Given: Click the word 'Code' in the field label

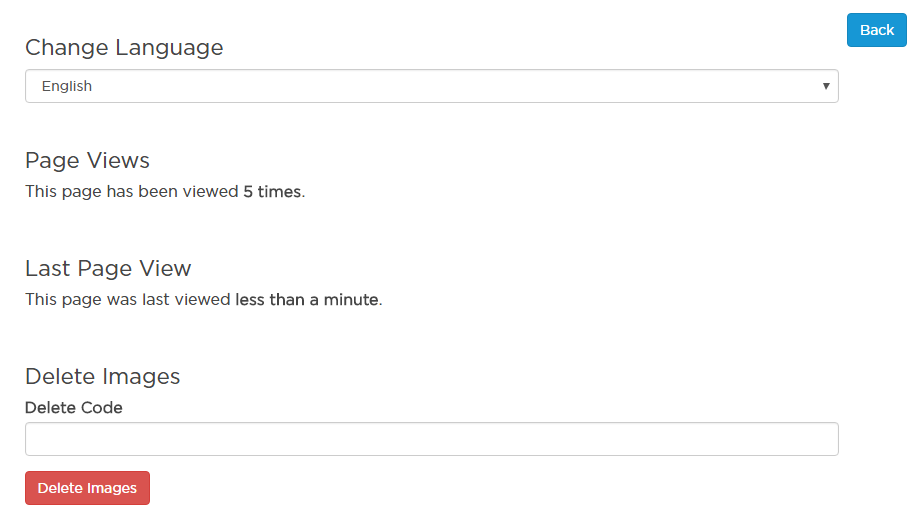Looking at the screenshot, I should pyautogui.click(x=102, y=407).
